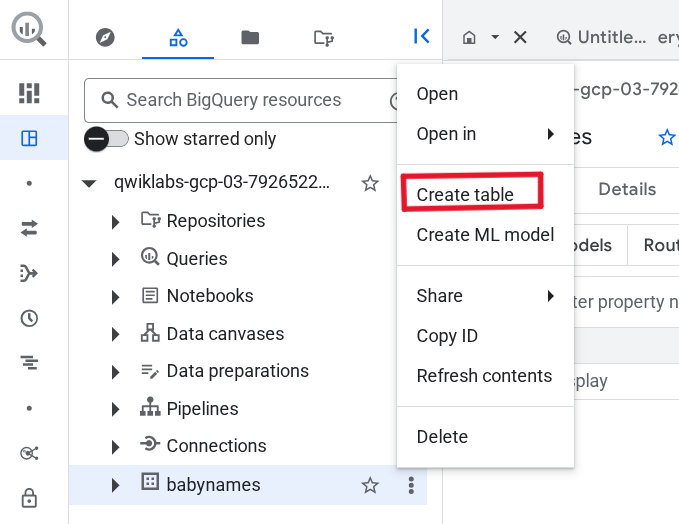The image size is (679, 524).
Task: Select Data preparations in the tree
Action: click(x=238, y=371)
